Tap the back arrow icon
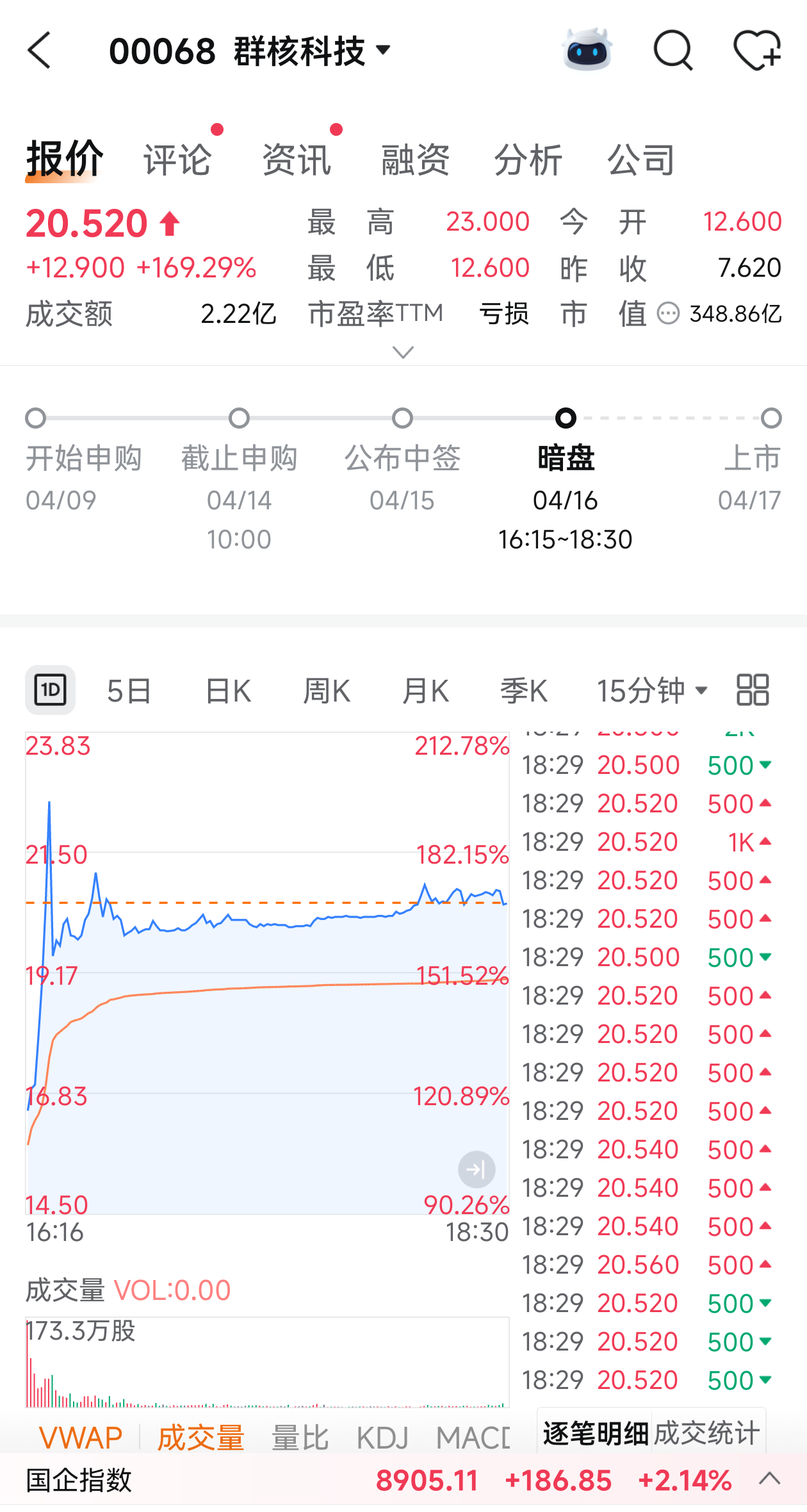 [x=40, y=51]
